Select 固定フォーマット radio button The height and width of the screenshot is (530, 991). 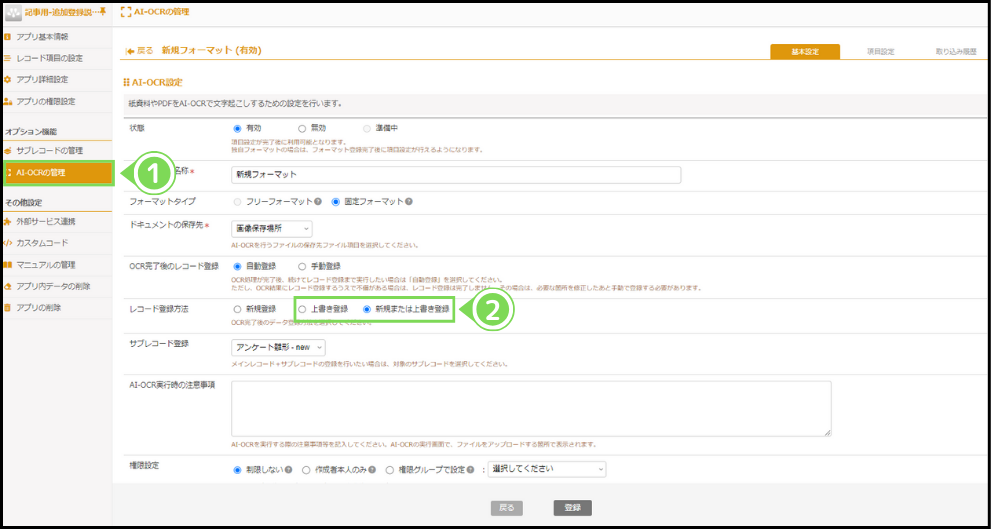pyautogui.click(x=336, y=202)
